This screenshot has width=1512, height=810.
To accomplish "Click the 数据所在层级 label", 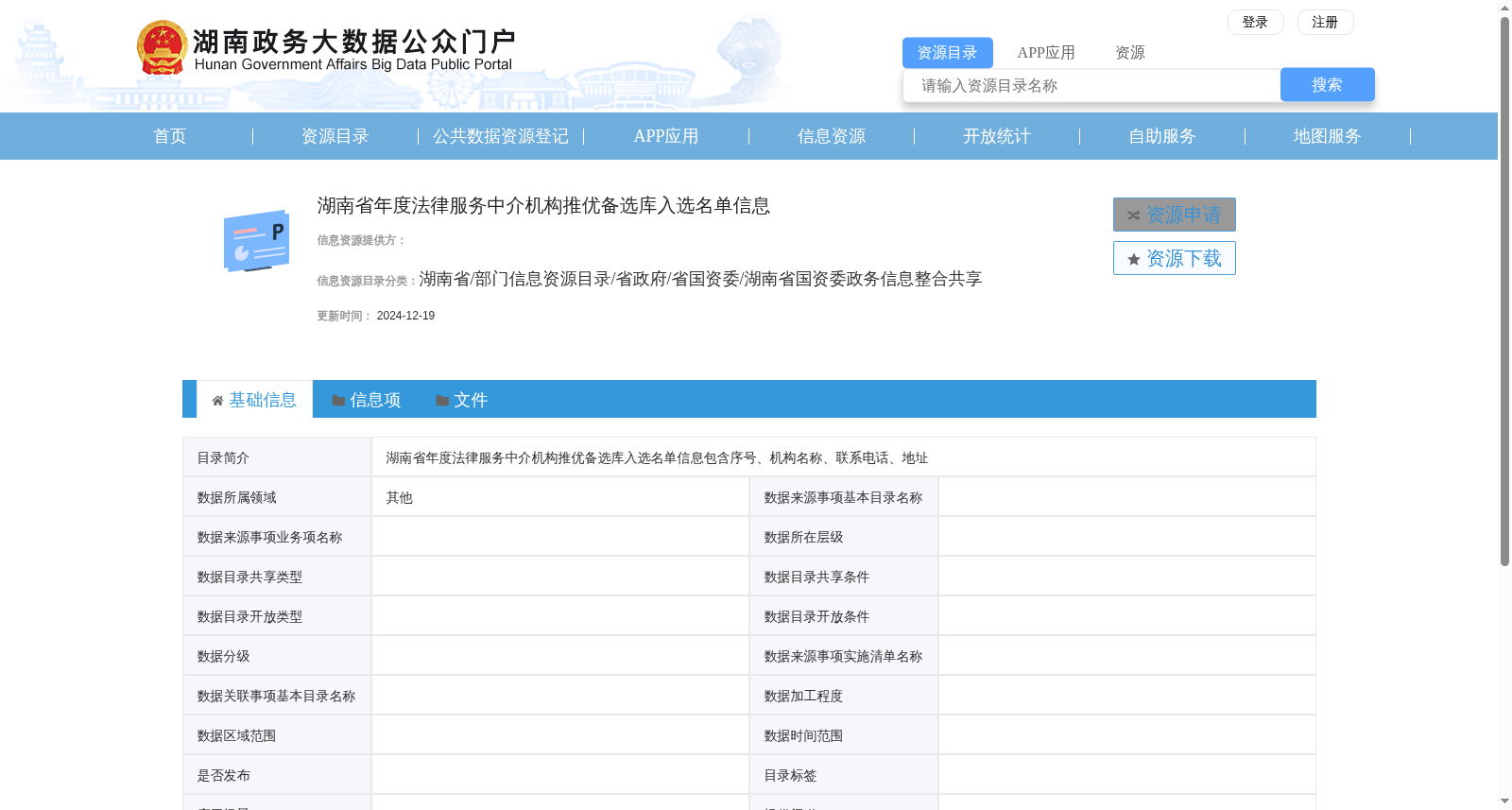I will coord(803,537).
